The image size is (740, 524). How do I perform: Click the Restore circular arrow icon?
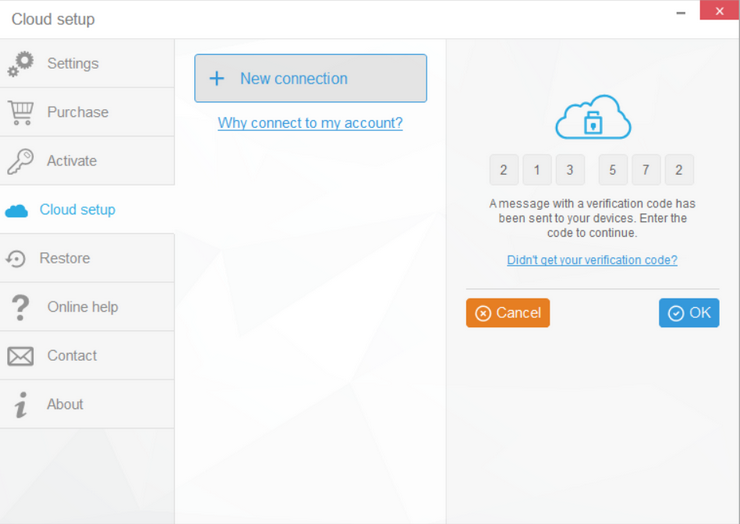16,259
